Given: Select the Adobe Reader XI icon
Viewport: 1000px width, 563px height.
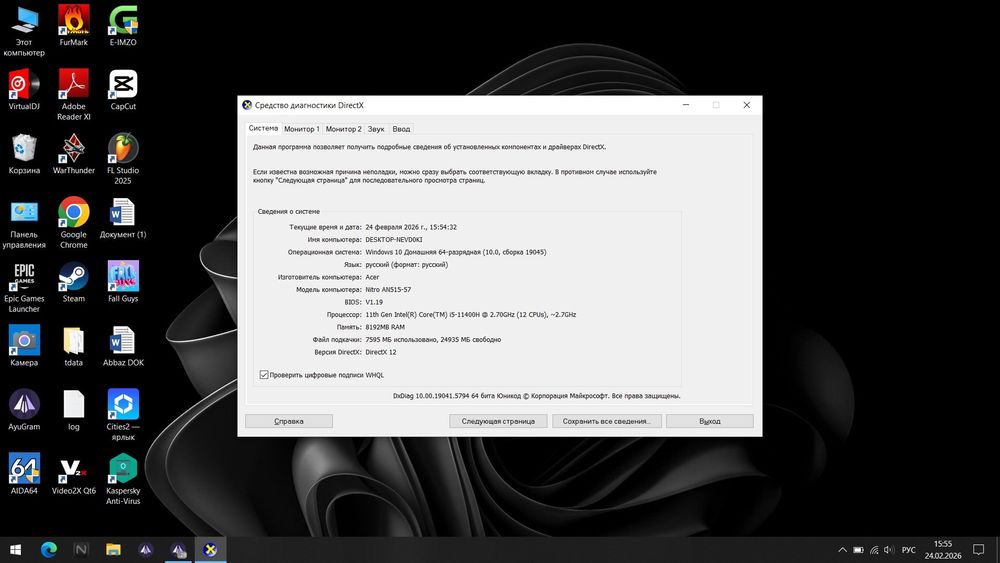Looking at the screenshot, I should (x=73, y=95).
